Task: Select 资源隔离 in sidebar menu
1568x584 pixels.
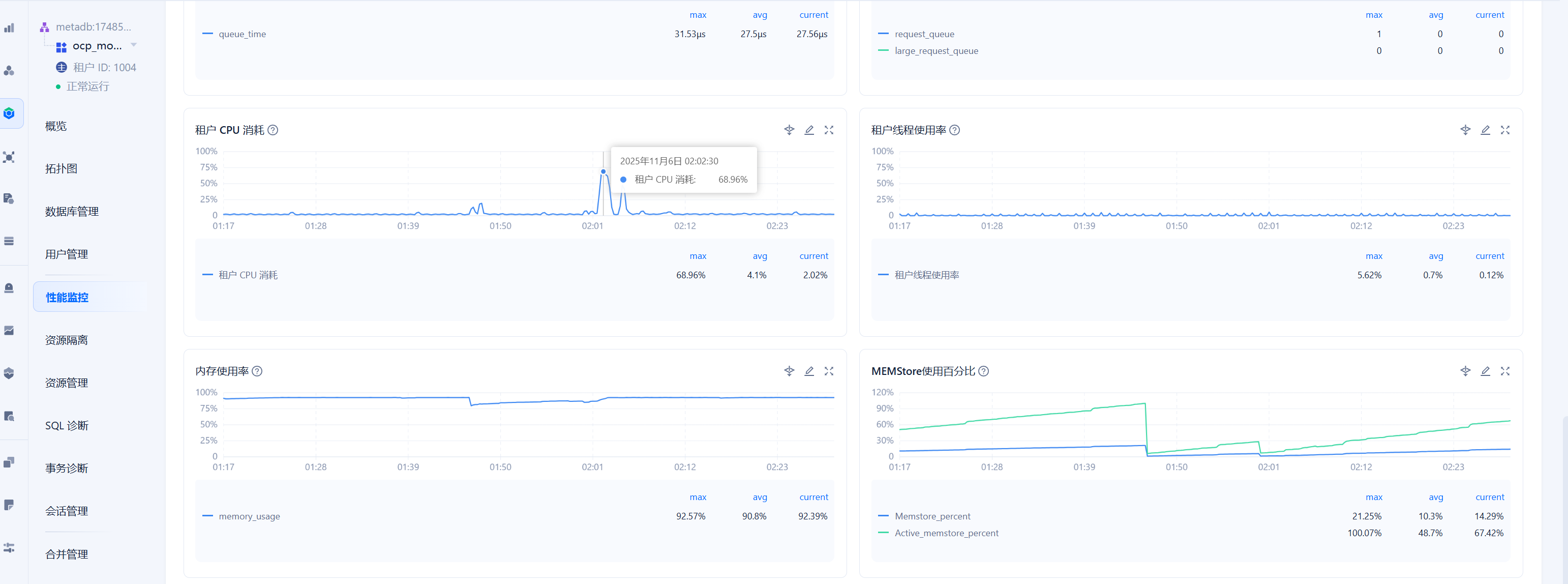Action: 66,340
